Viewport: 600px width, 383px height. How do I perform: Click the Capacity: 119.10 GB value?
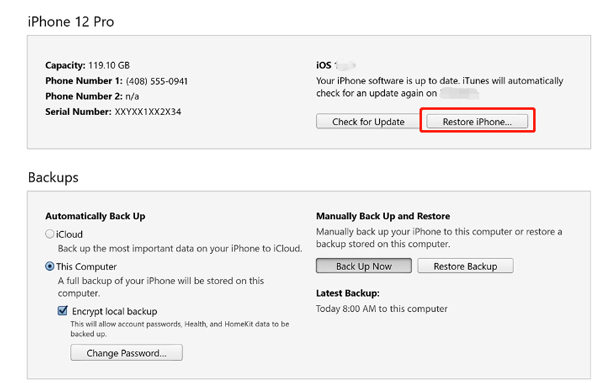(x=87, y=65)
